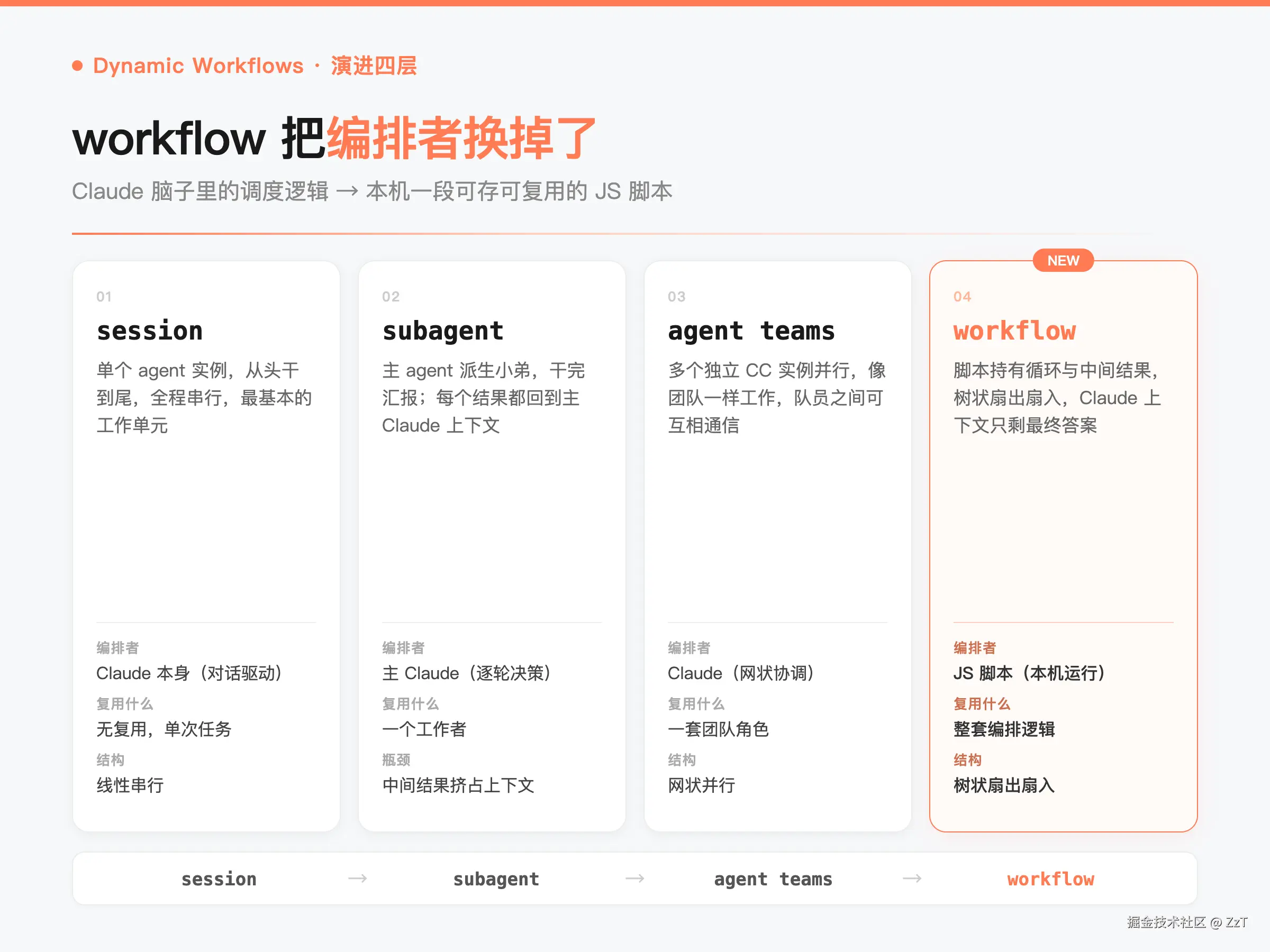Click "编排者" label in the agent teams card

tap(689, 648)
